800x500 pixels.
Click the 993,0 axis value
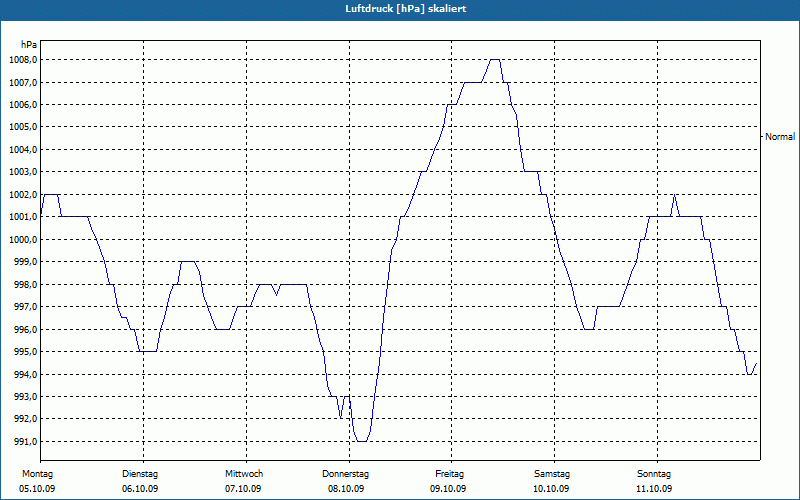(25, 396)
